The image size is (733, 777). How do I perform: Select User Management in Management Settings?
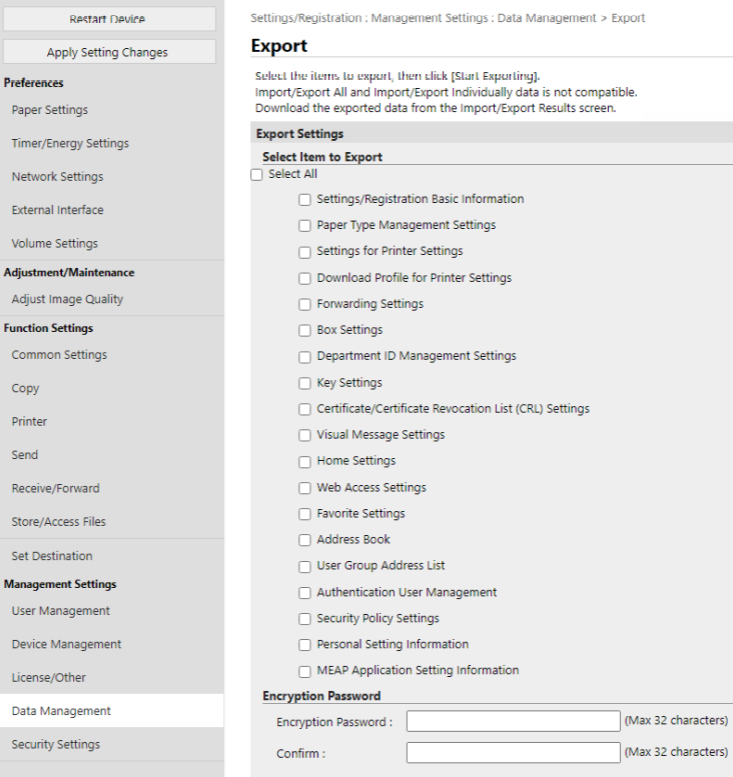click(61, 611)
